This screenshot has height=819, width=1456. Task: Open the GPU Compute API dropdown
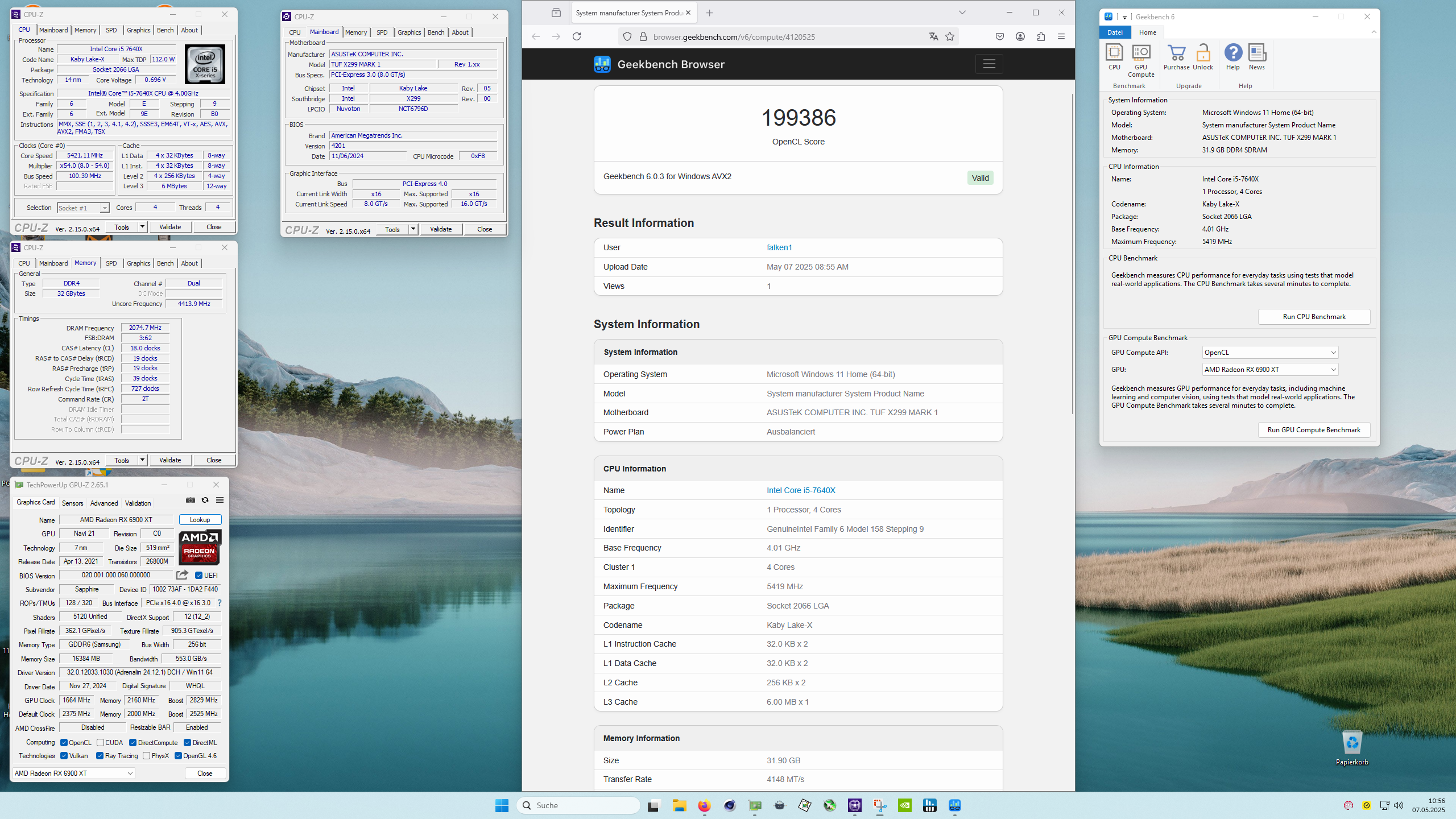pos(1270,352)
